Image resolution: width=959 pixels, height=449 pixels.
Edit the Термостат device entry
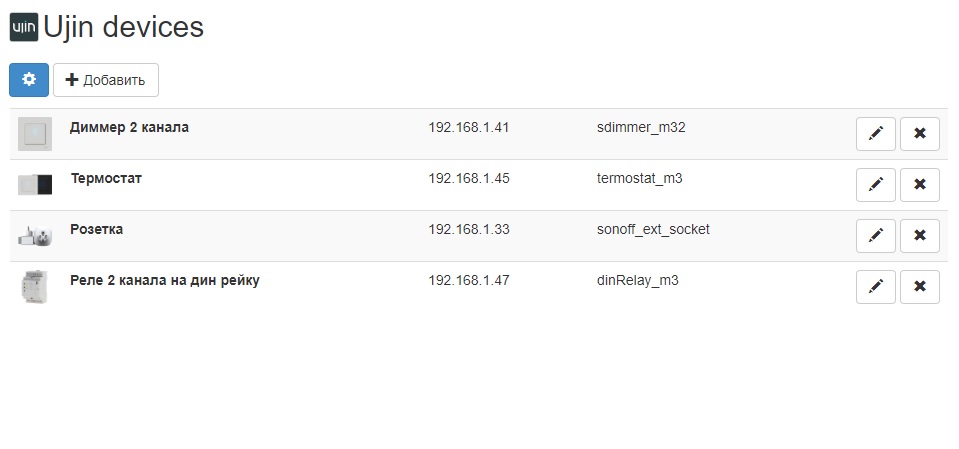pyautogui.click(x=876, y=185)
